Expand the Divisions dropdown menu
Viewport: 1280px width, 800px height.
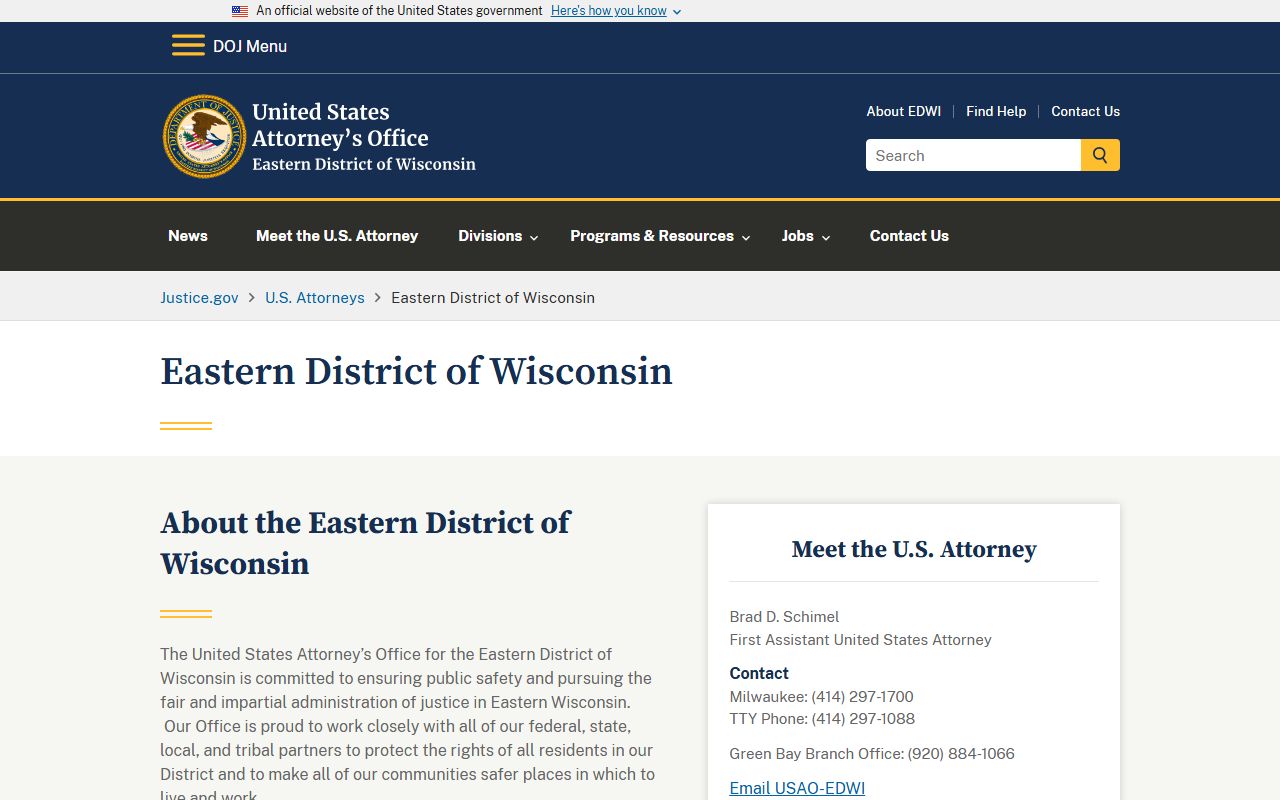pos(498,236)
